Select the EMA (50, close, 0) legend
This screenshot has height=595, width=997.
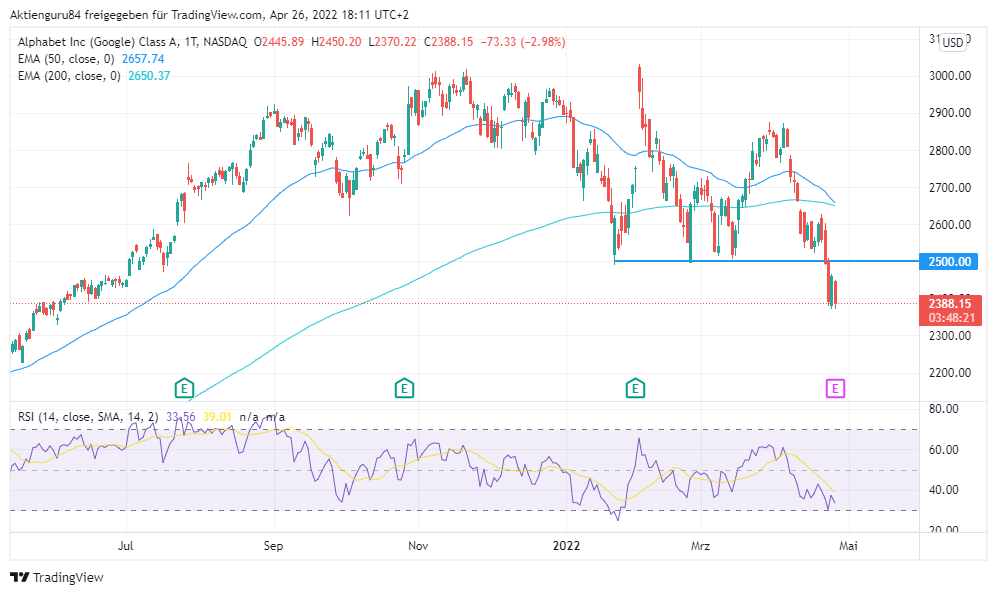tap(67, 59)
